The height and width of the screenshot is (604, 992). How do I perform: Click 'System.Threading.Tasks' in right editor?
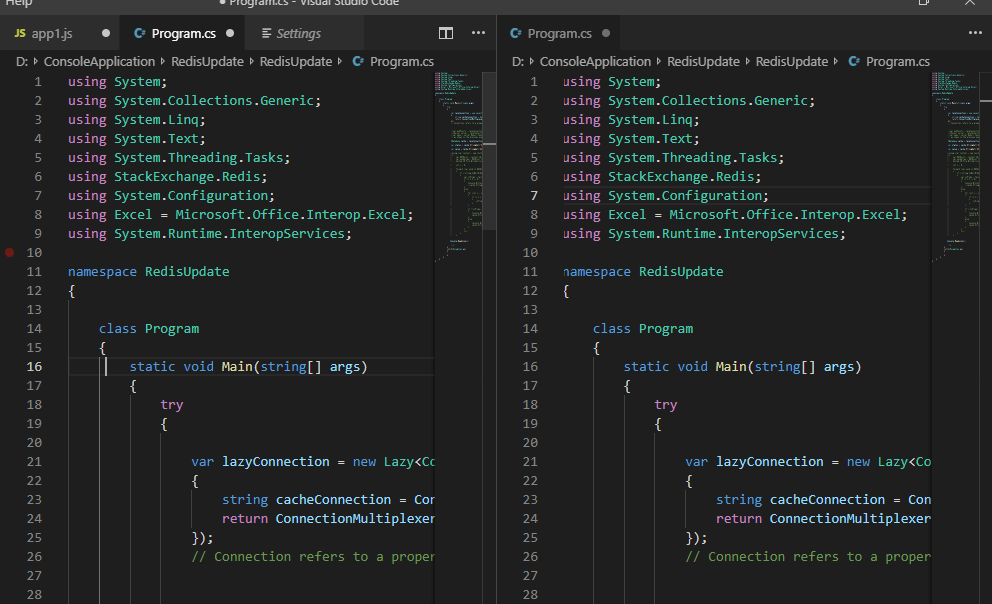point(692,157)
